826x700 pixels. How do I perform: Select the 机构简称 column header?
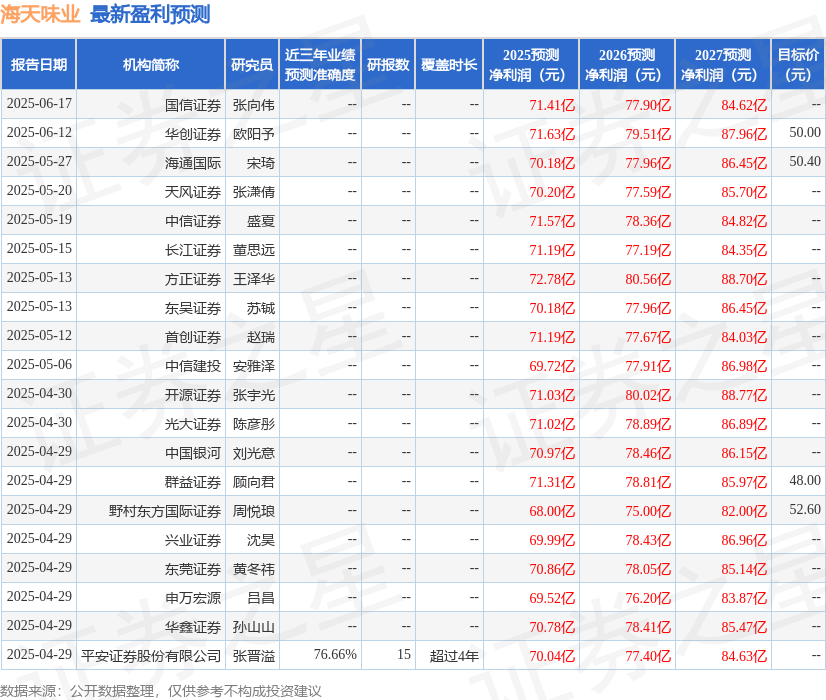pyautogui.click(x=151, y=64)
